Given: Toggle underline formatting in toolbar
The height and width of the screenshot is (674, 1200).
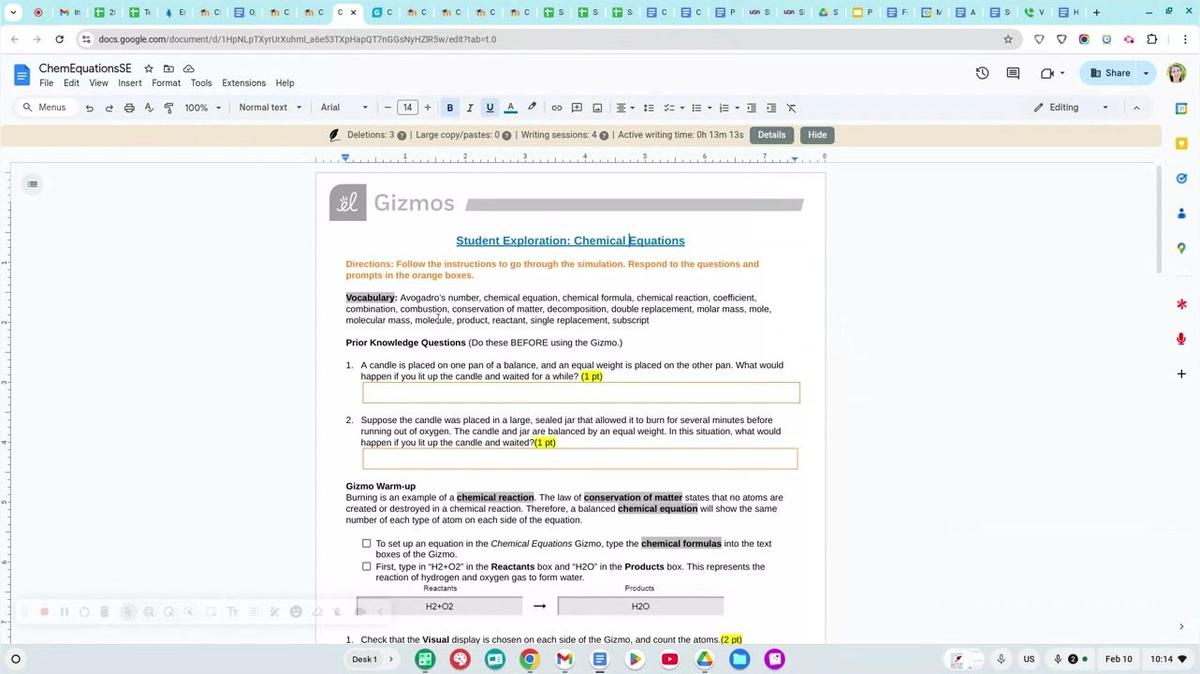Looking at the screenshot, I should (490, 108).
